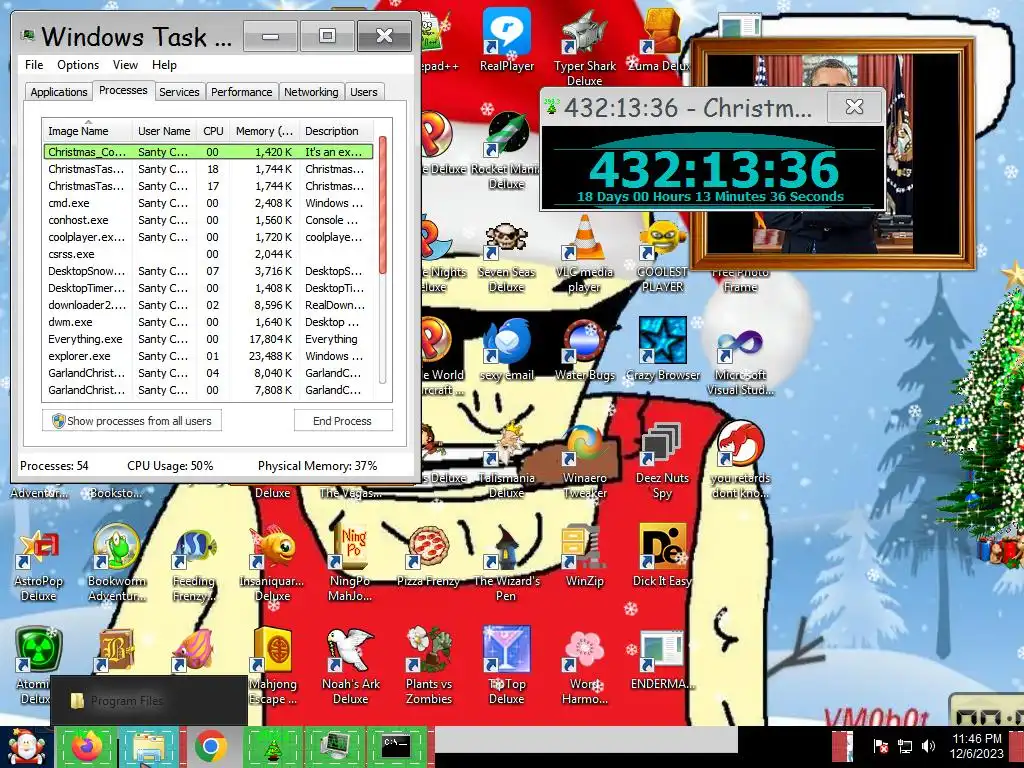The image size is (1024, 768).
Task: Launch Microsoft Visual Studio shortcut
Action: (x=740, y=361)
